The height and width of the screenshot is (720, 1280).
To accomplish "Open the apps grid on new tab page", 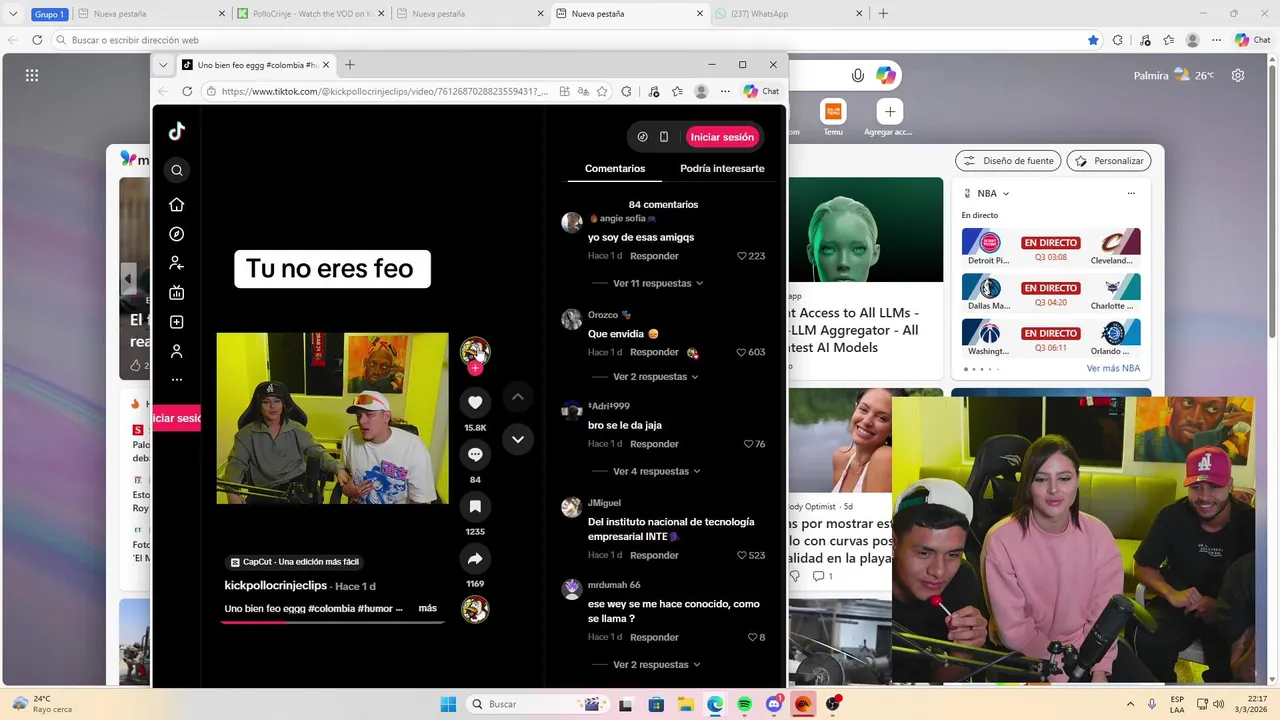I will (32, 75).
